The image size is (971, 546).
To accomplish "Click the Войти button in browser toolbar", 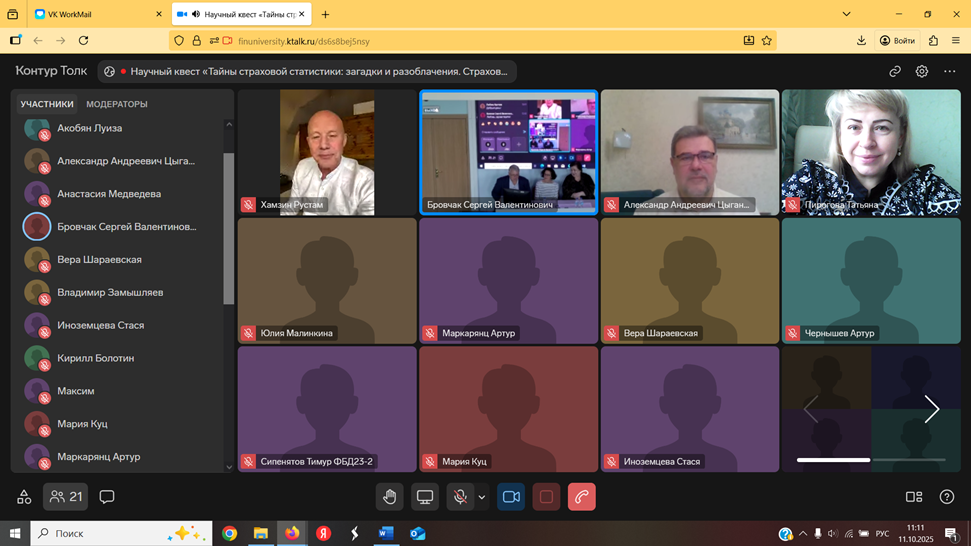I will pyautogui.click(x=898, y=41).
